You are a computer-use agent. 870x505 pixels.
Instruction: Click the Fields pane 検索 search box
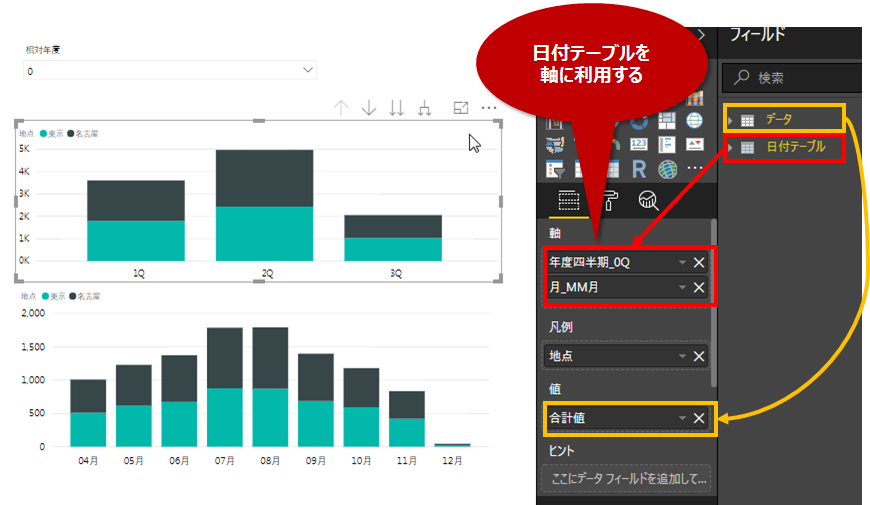pos(792,78)
